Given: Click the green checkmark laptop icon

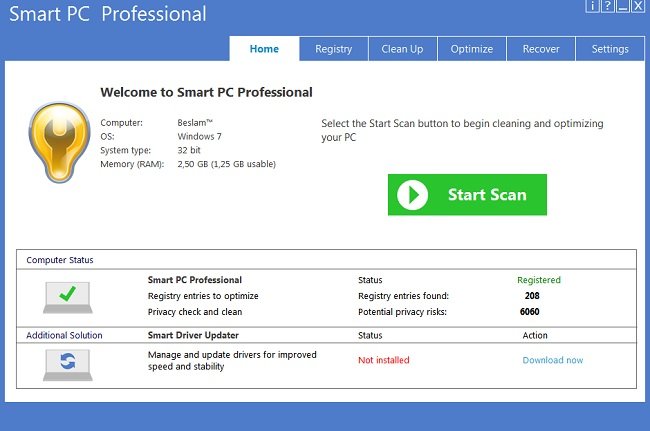Looking at the screenshot, I should coord(68,298).
